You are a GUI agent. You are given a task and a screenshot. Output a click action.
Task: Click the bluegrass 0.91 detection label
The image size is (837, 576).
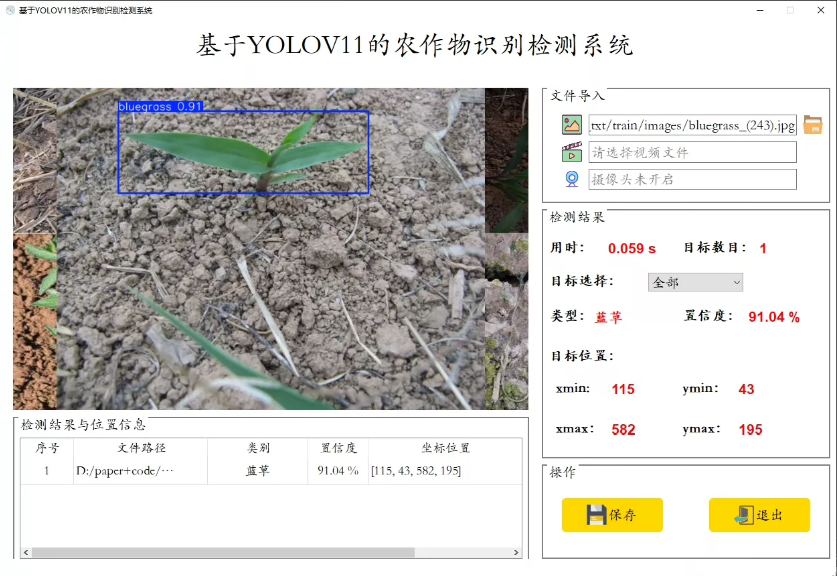pyautogui.click(x=160, y=107)
